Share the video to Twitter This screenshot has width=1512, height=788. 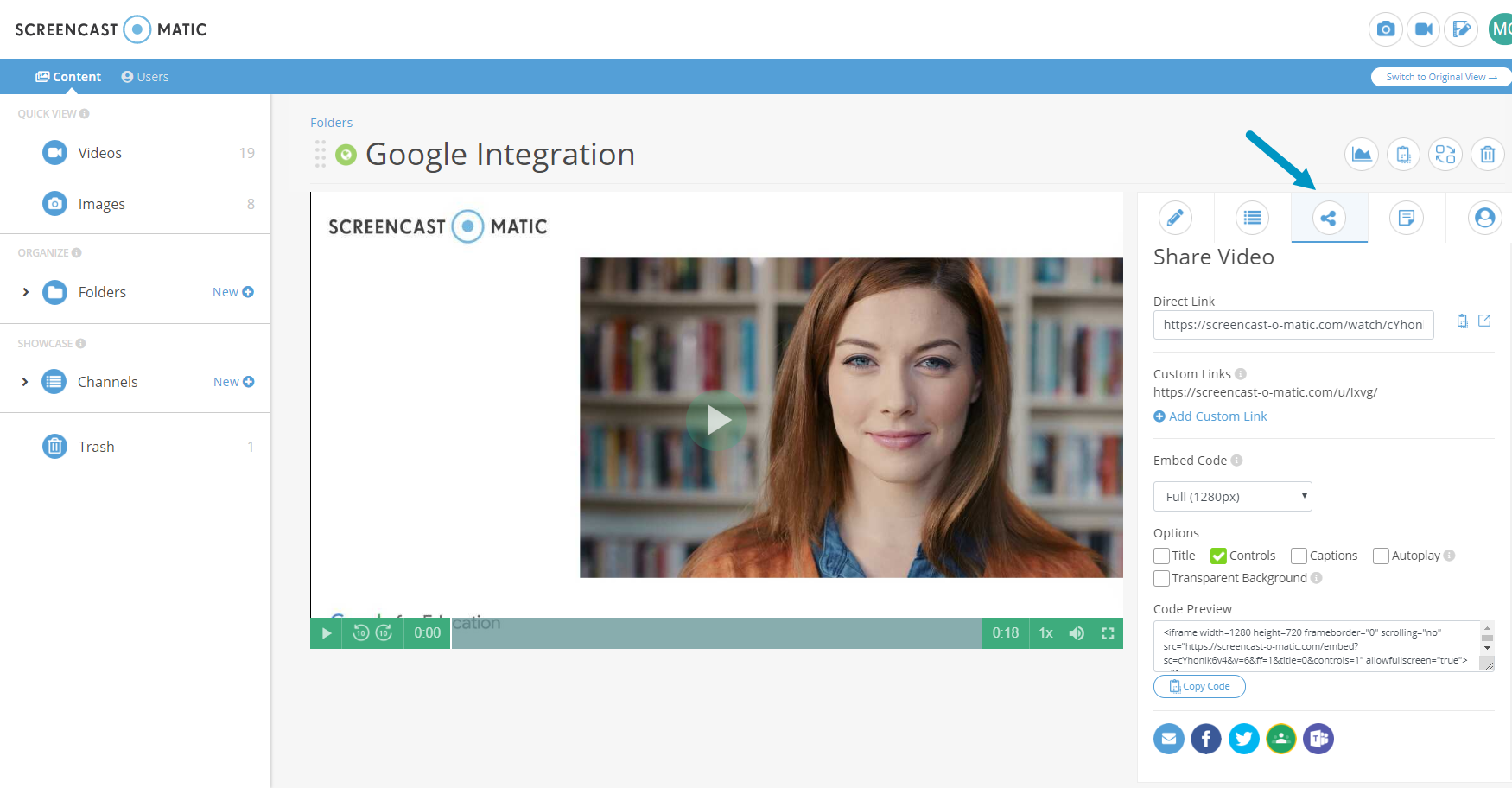coord(1244,739)
